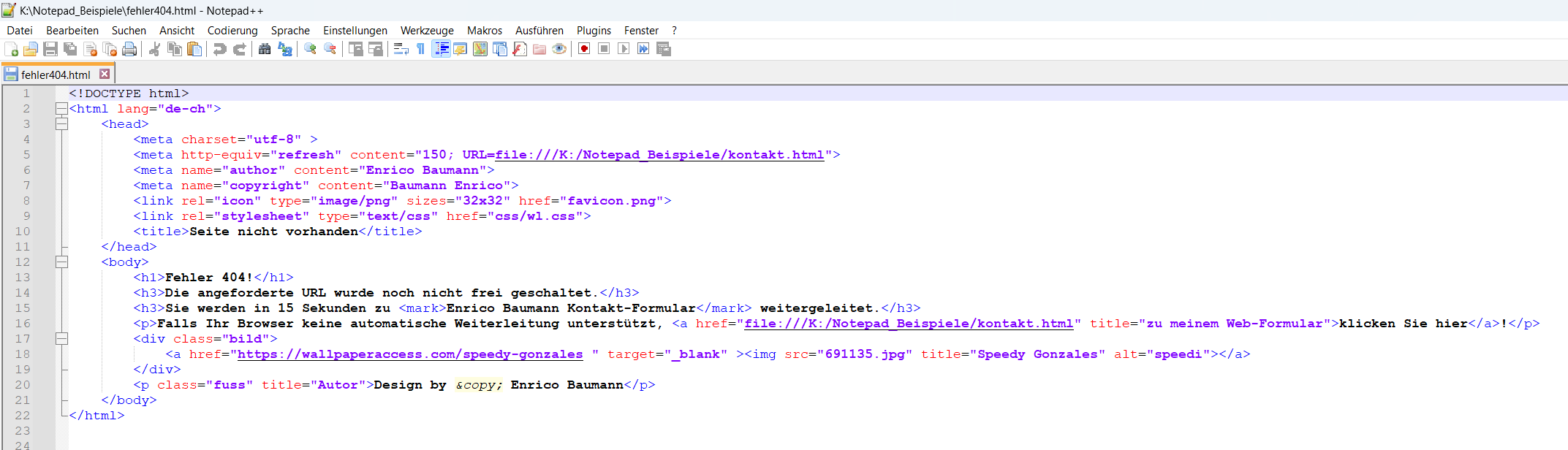
Task: Click the Undo arrow icon
Action: [219, 49]
